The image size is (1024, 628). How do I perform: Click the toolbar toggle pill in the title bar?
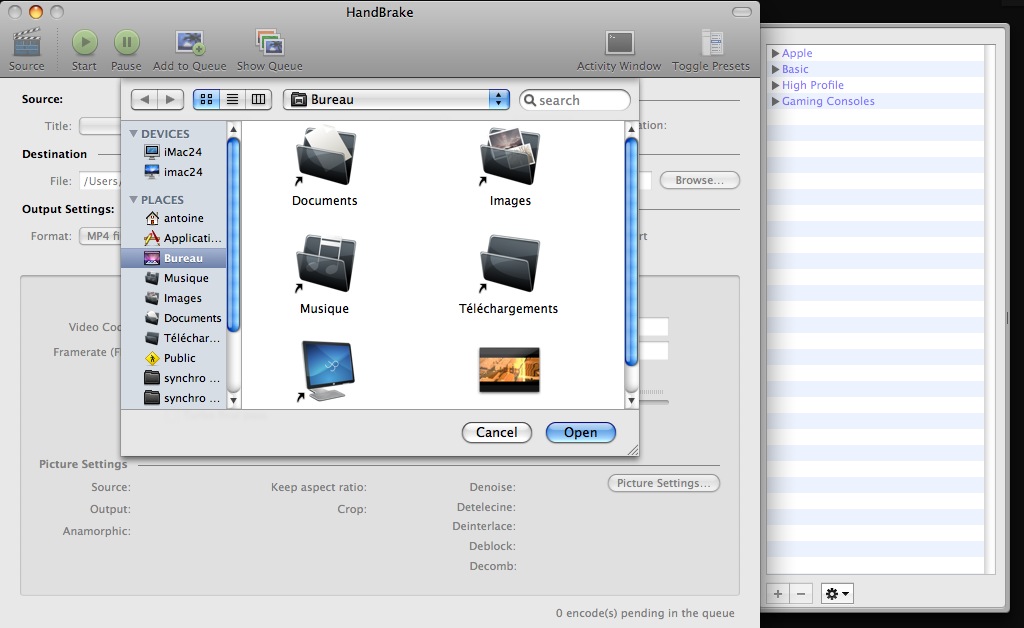click(742, 12)
